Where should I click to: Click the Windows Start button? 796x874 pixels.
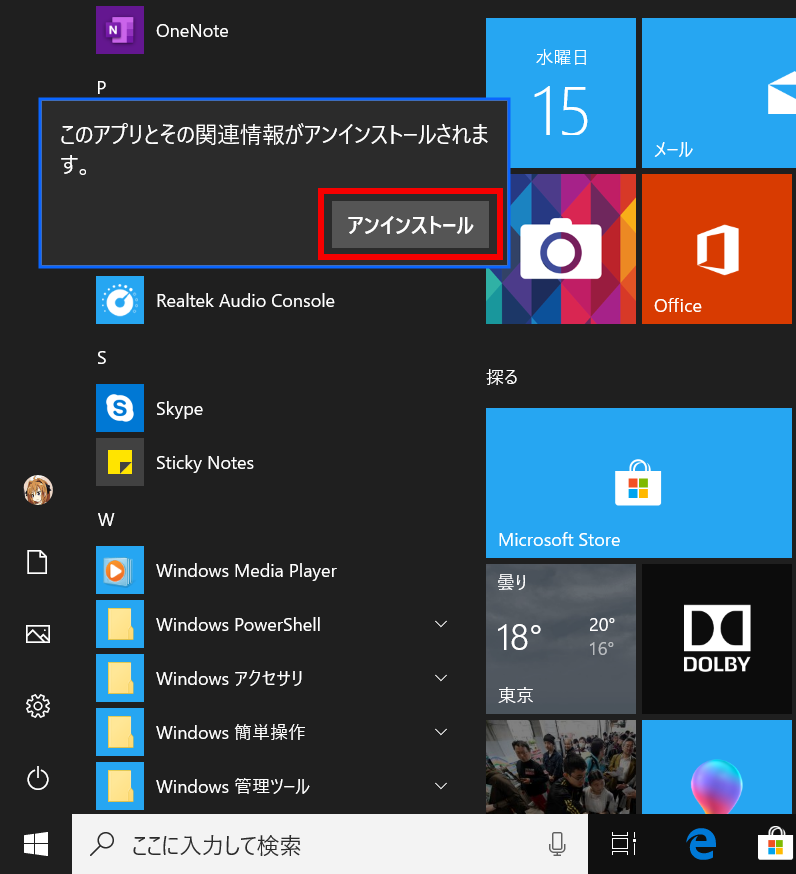pyautogui.click(x=36, y=844)
